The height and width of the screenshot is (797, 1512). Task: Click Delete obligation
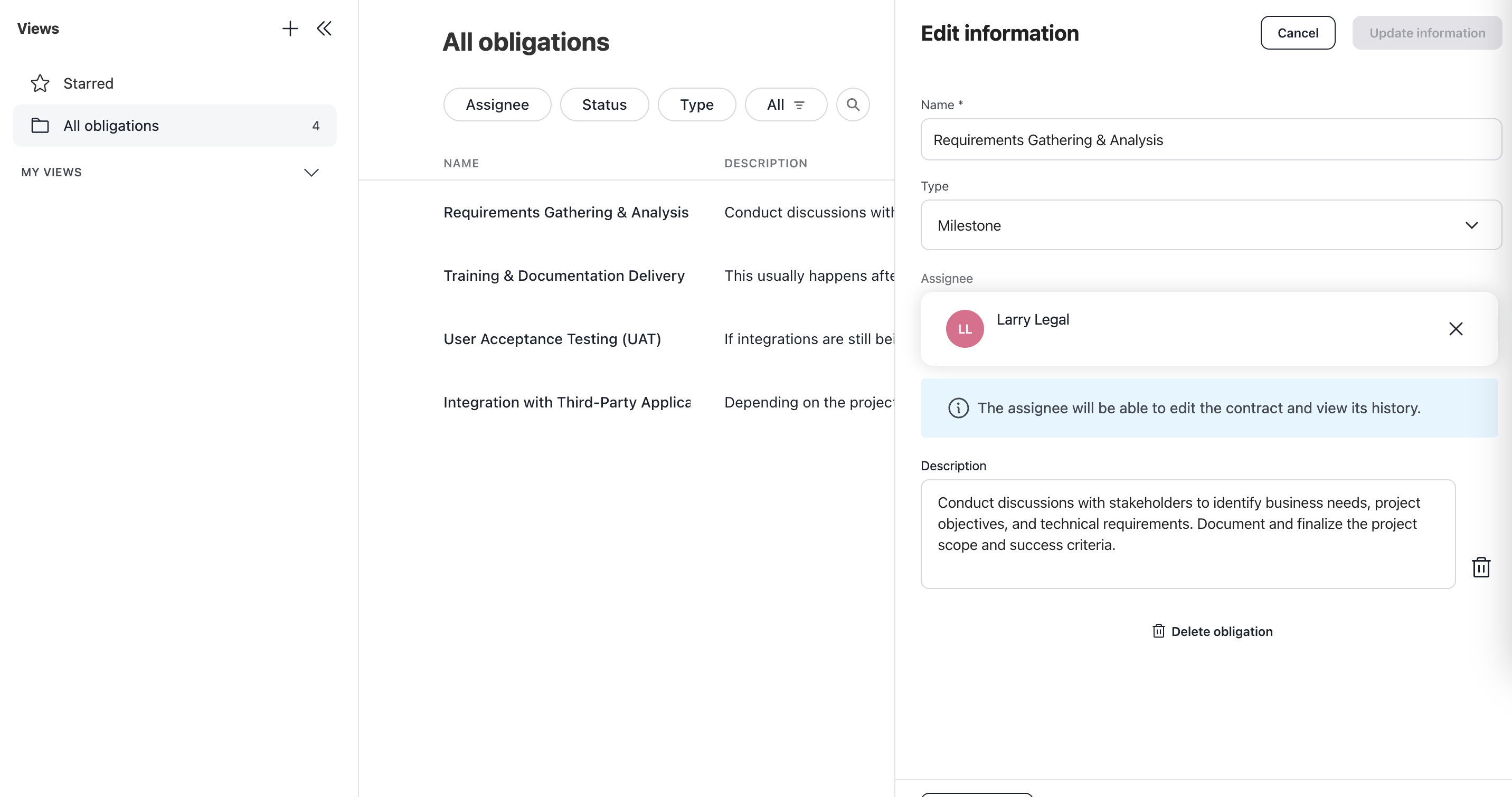tap(1212, 631)
